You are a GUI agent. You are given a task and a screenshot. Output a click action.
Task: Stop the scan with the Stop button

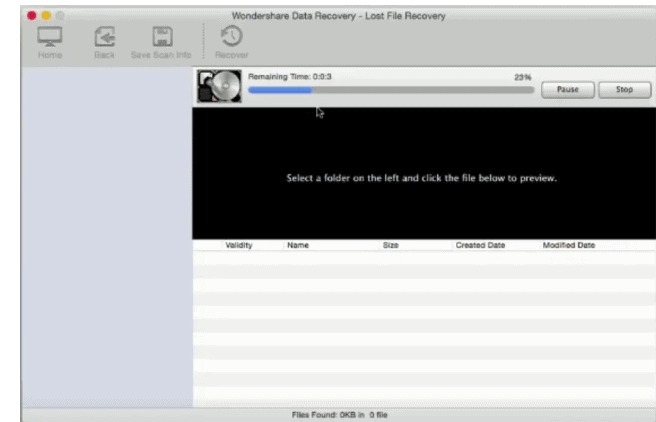625,90
